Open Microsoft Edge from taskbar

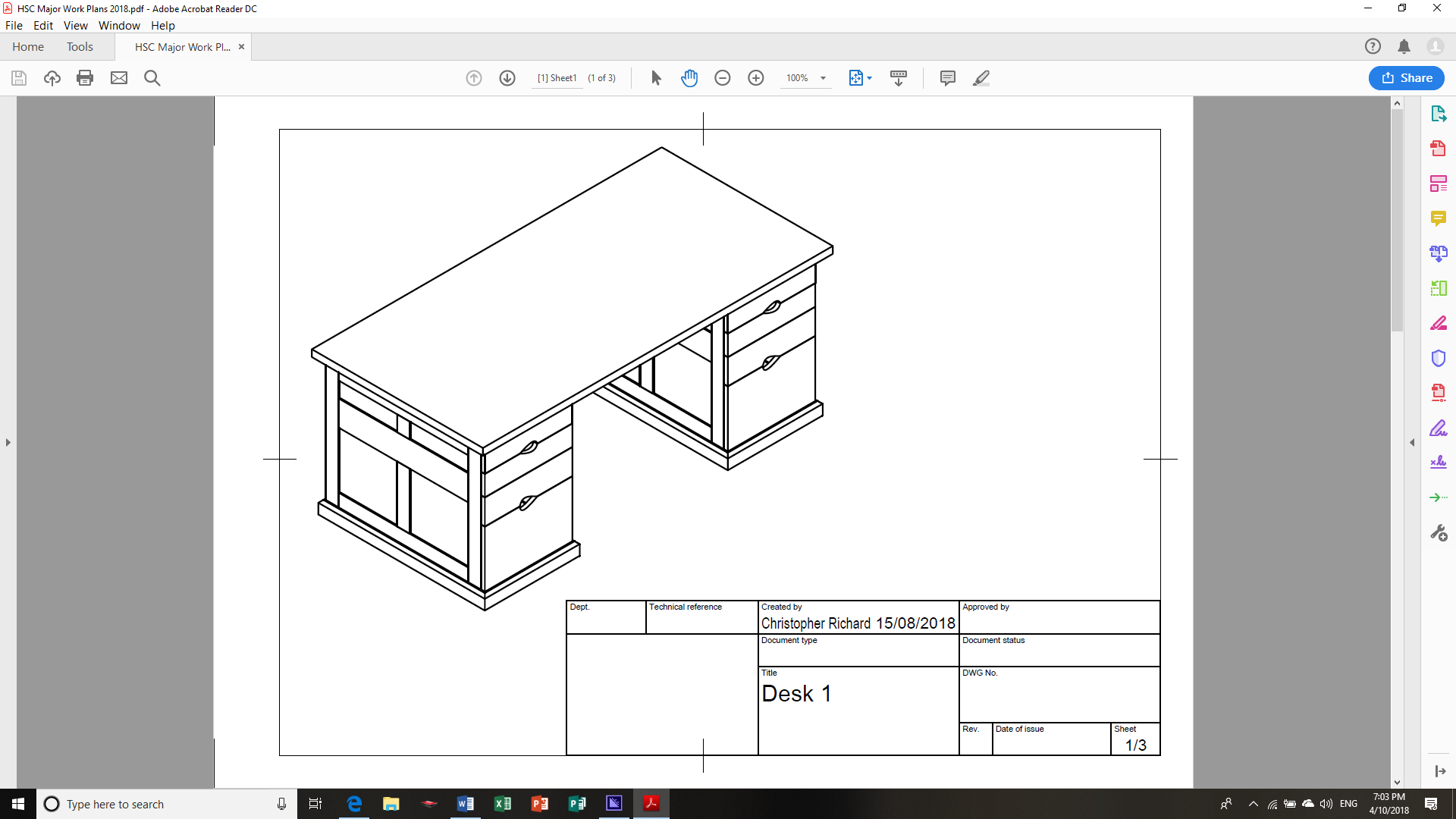pos(353,804)
